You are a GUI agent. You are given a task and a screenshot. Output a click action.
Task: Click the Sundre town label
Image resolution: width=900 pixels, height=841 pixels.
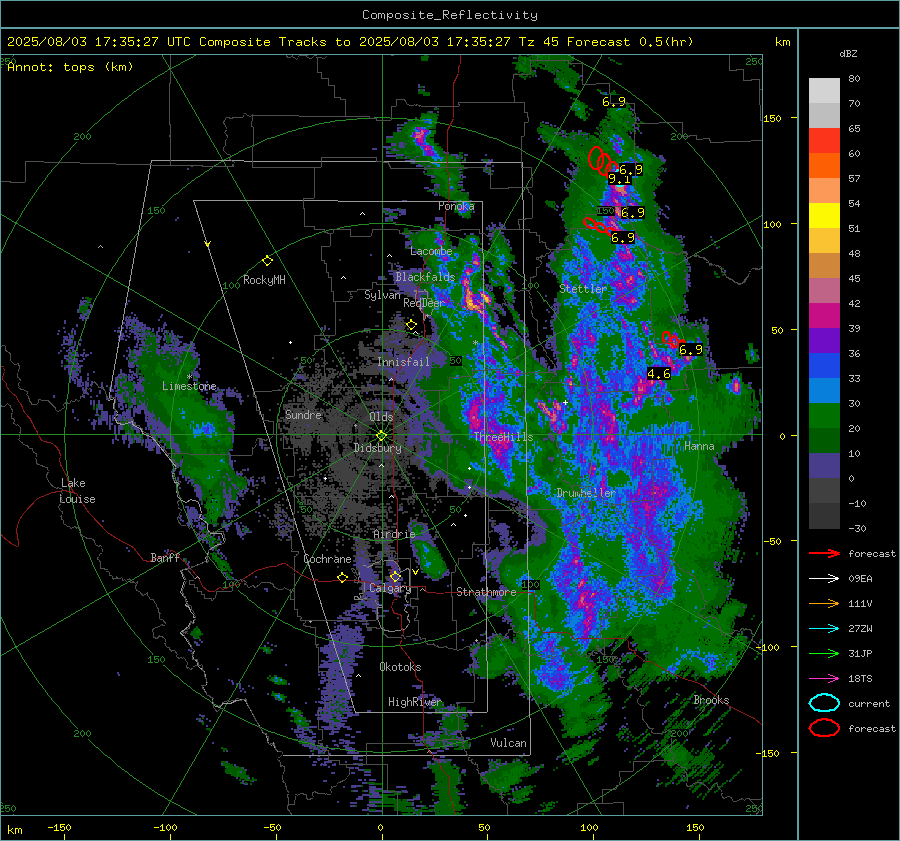pos(303,415)
